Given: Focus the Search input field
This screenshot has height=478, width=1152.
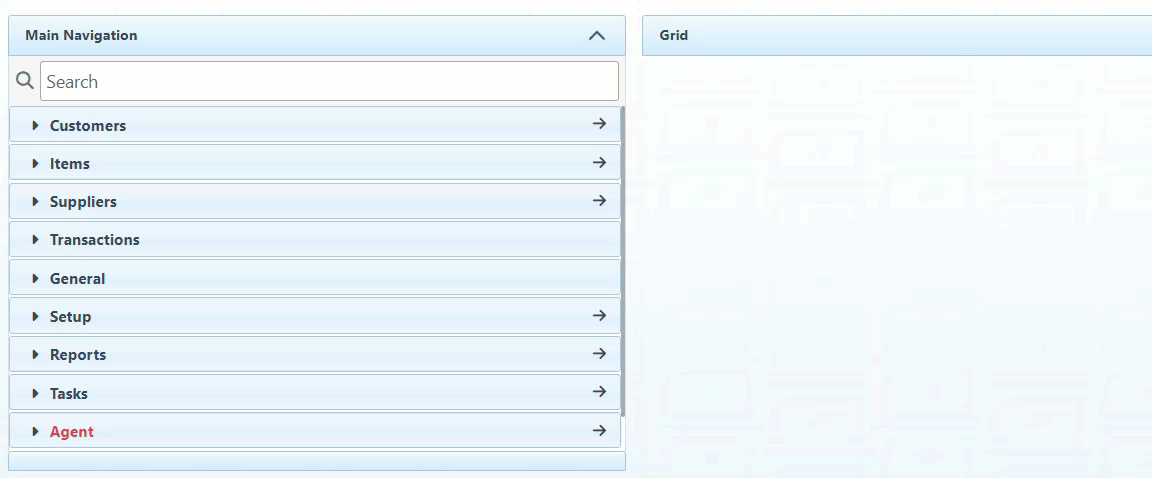Looking at the screenshot, I should [329, 81].
